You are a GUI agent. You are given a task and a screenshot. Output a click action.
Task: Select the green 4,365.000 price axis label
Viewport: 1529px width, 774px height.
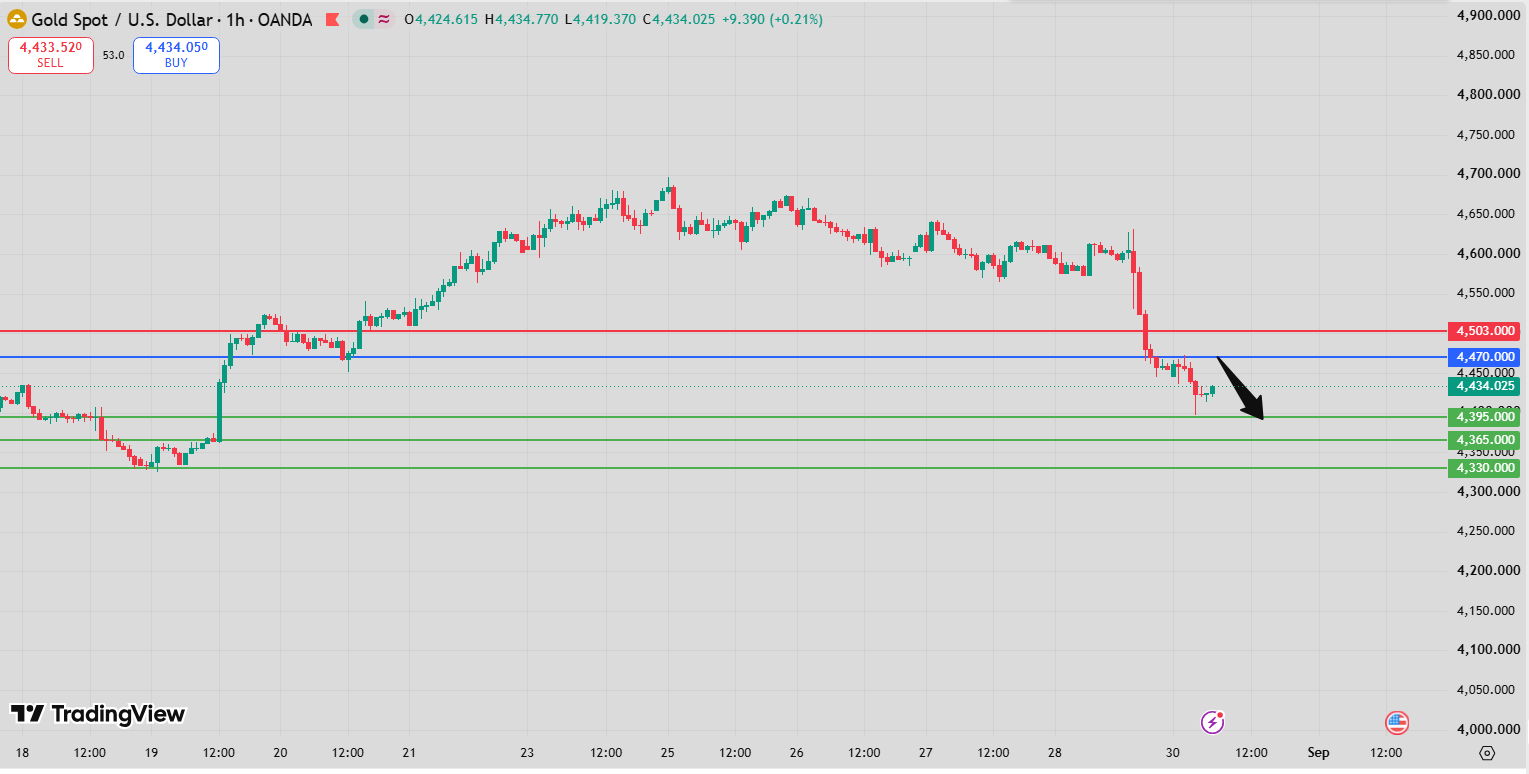(x=1484, y=440)
